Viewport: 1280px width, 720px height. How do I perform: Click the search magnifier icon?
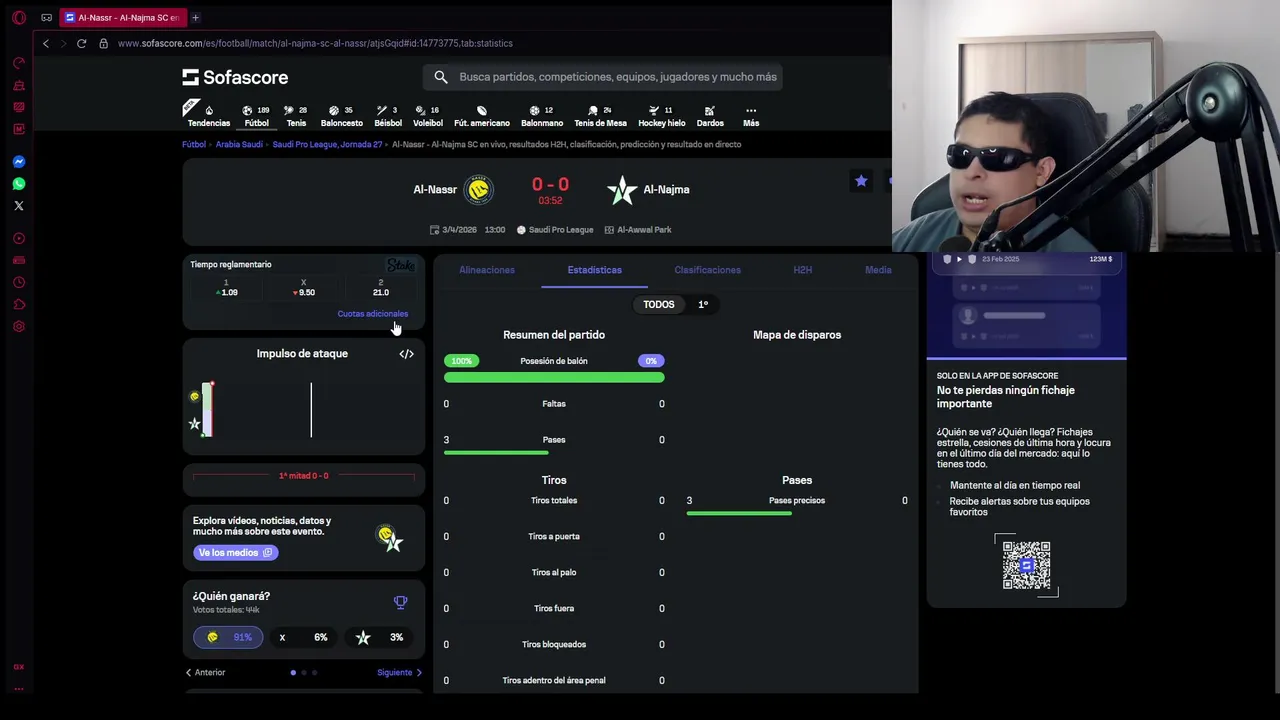pyautogui.click(x=441, y=77)
